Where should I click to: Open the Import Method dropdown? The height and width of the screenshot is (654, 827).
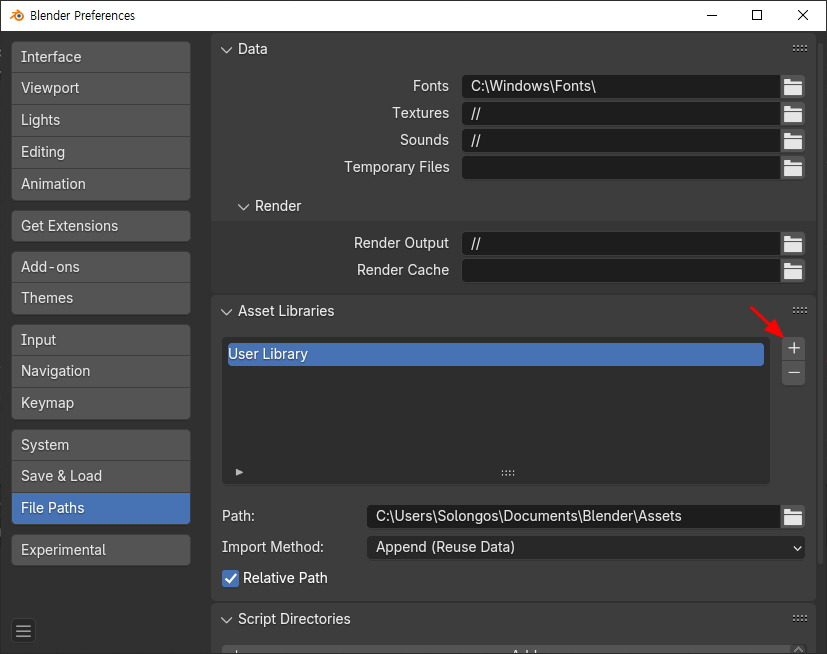[585, 547]
